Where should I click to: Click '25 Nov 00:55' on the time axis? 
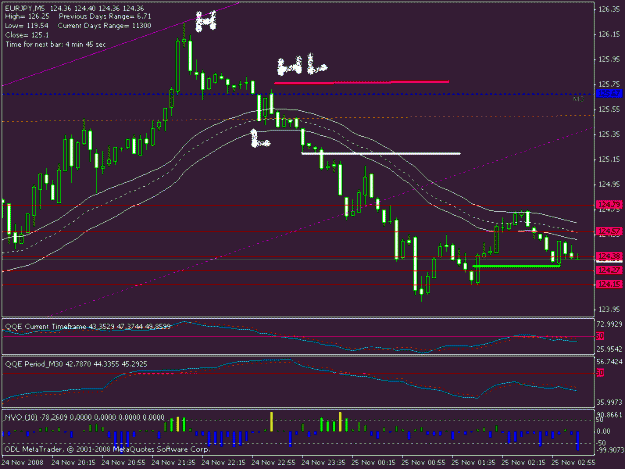[x=423, y=462]
